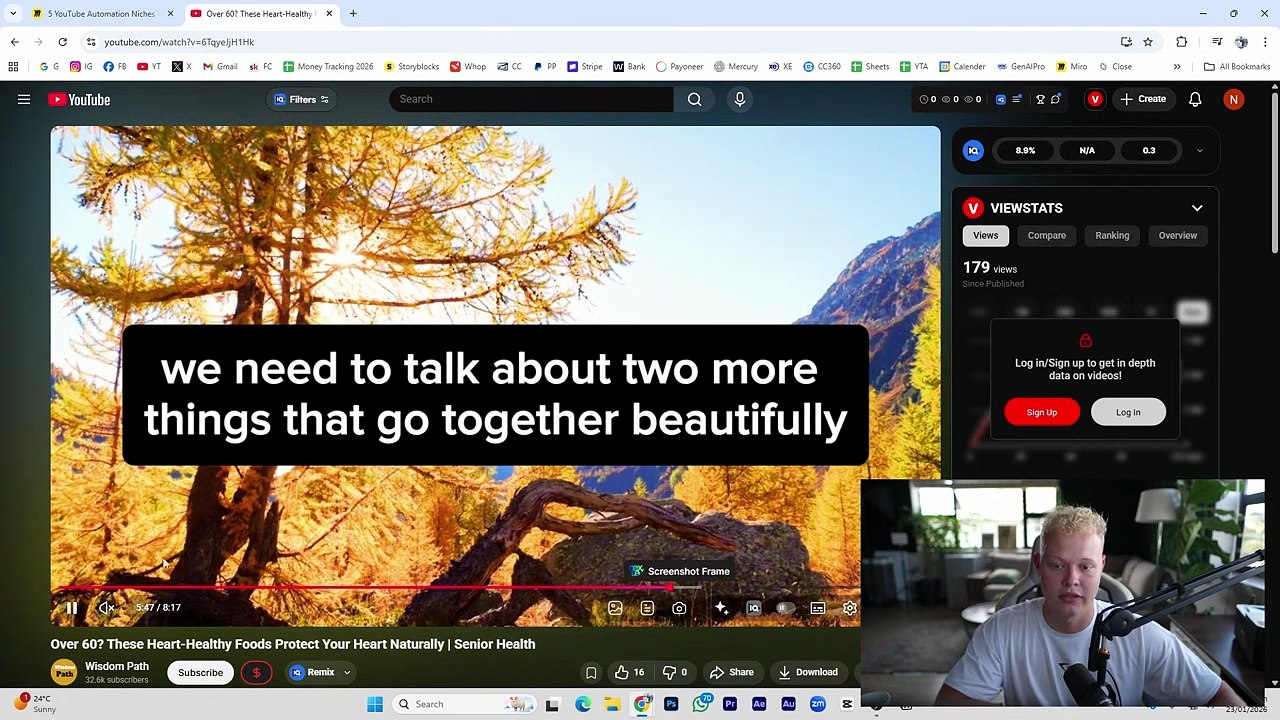This screenshot has width=1280, height=720.
Task: Open the Chrome extensions puzzle icon
Action: (x=1181, y=42)
